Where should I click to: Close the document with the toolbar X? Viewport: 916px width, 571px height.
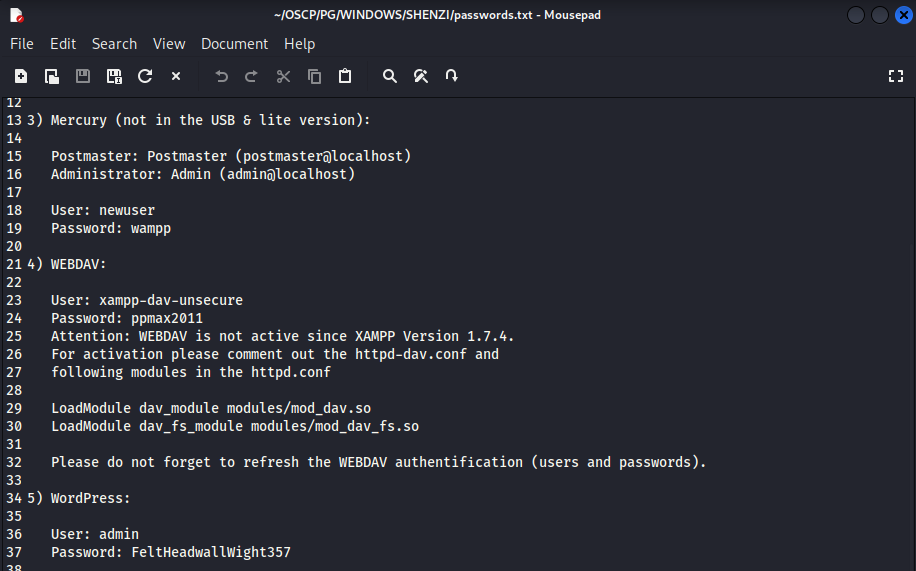pos(176,76)
